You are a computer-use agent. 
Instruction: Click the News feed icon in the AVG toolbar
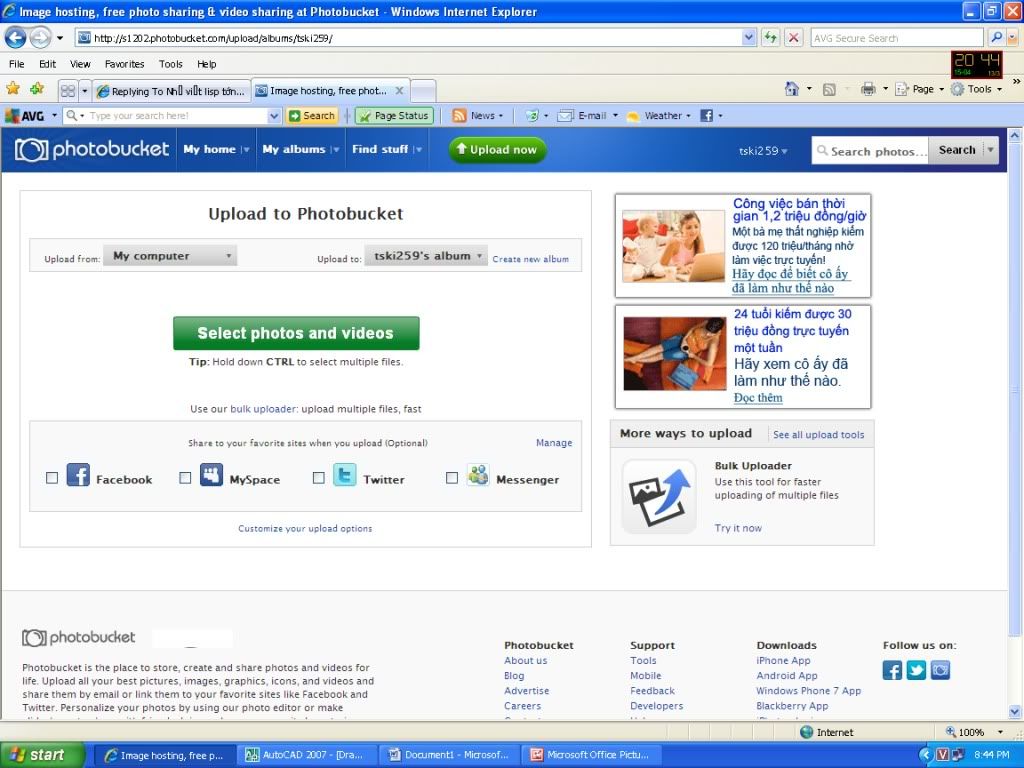[459, 116]
